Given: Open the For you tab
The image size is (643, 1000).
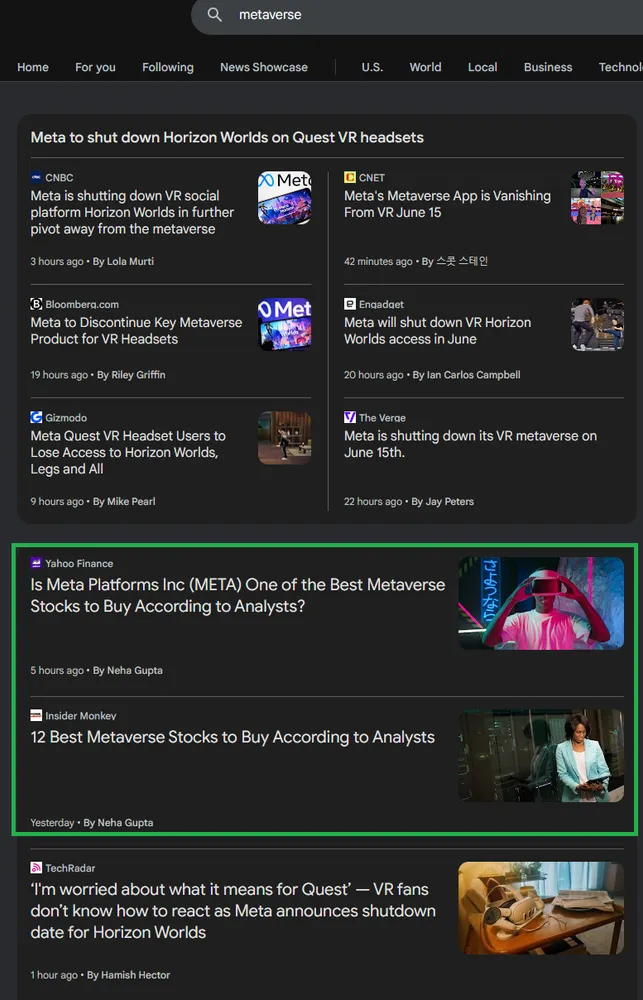Looking at the screenshot, I should pos(95,67).
